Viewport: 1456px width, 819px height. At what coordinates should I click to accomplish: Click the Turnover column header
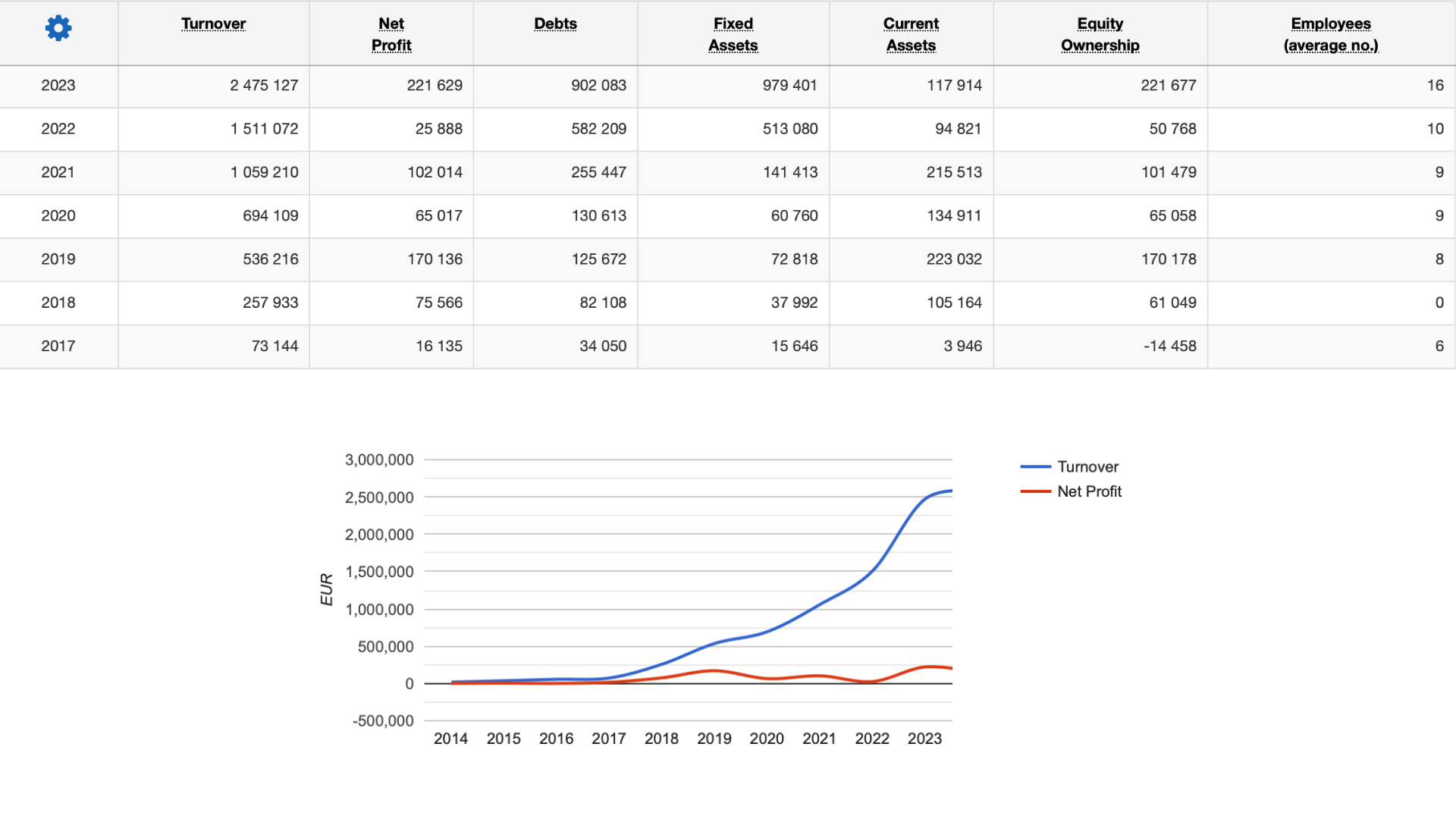tap(213, 24)
